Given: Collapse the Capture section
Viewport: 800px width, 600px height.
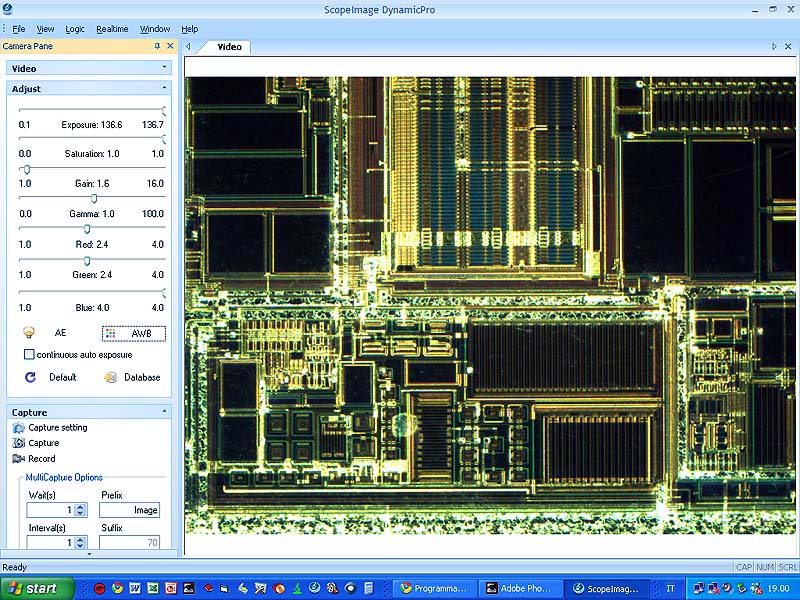Looking at the screenshot, I should tap(164, 411).
